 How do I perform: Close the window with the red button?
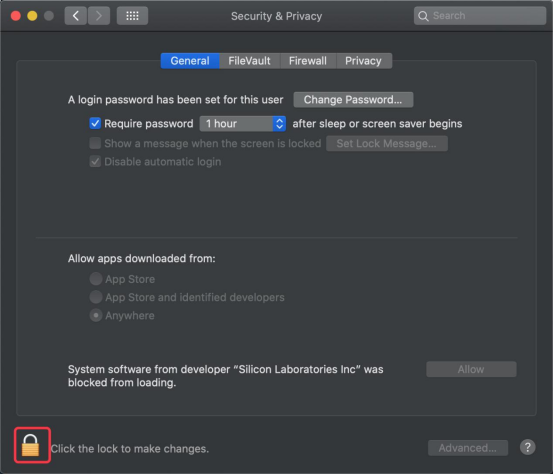click(x=16, y=16)
